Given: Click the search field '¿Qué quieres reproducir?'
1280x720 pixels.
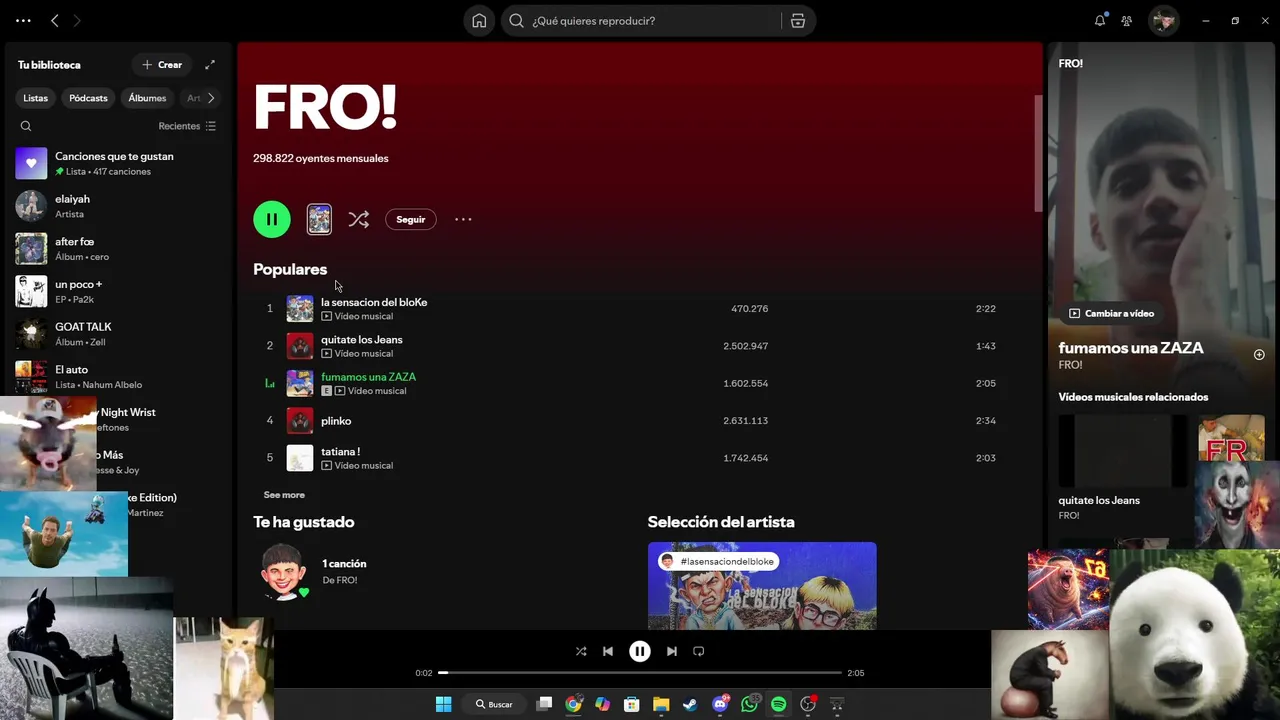Looking at the screenshot, I should click(640, 20).
